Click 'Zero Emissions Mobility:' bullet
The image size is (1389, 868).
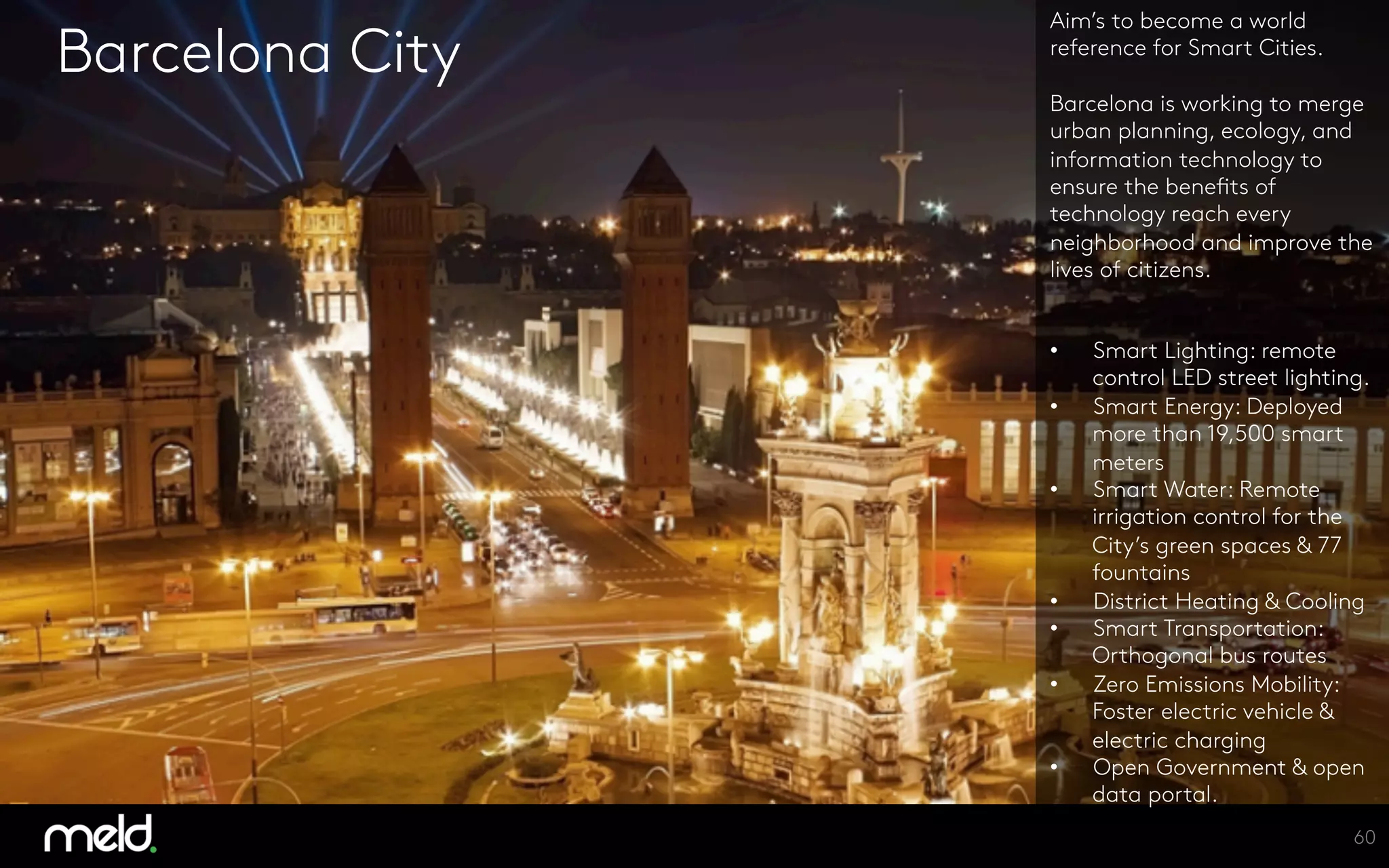pyautogui.click(x=1216, y=684)
